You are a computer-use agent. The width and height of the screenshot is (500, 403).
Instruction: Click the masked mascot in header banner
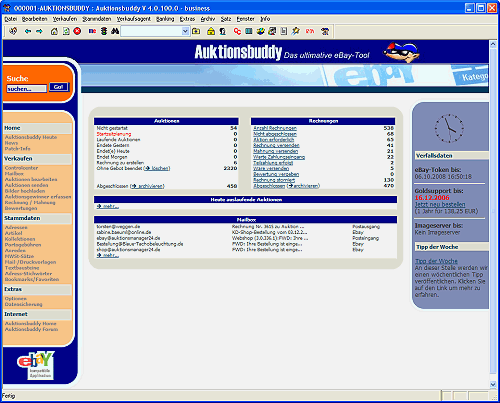[x=401, y=53]
